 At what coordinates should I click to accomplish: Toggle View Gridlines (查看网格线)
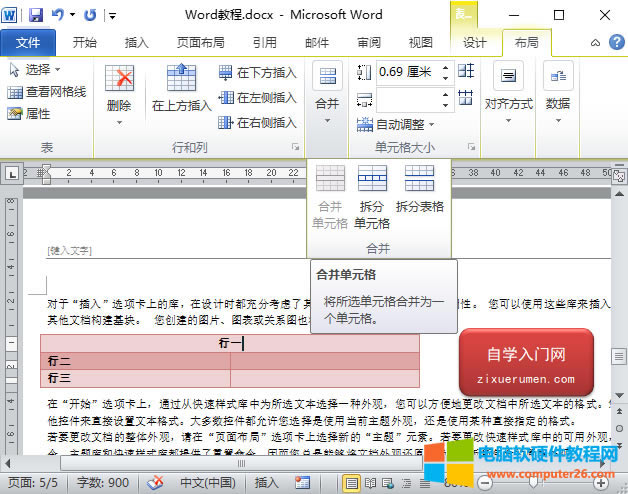click(46, 92)
